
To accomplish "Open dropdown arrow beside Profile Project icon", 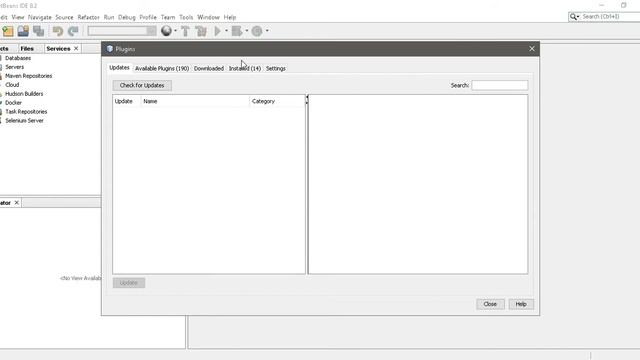I will 267,31.
